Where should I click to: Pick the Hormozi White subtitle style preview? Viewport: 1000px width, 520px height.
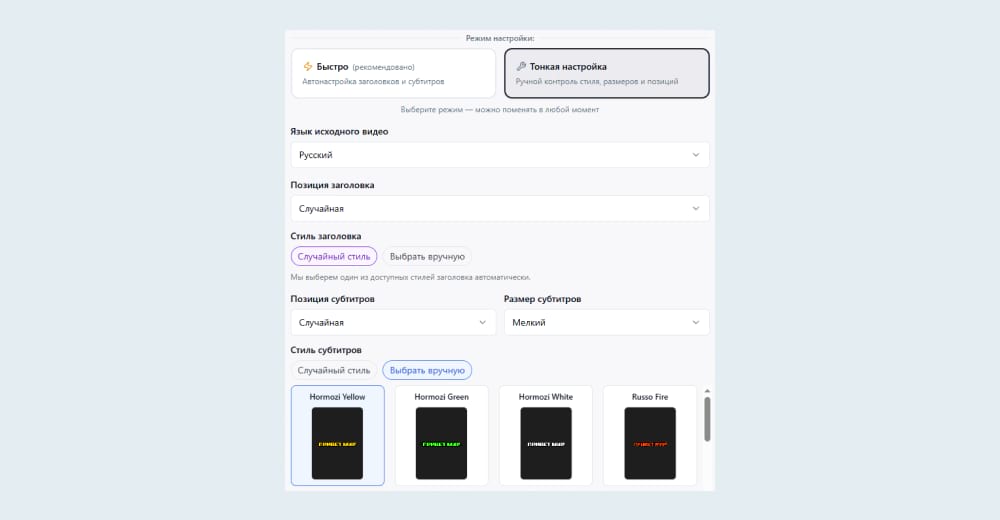[x=545, y=443]
